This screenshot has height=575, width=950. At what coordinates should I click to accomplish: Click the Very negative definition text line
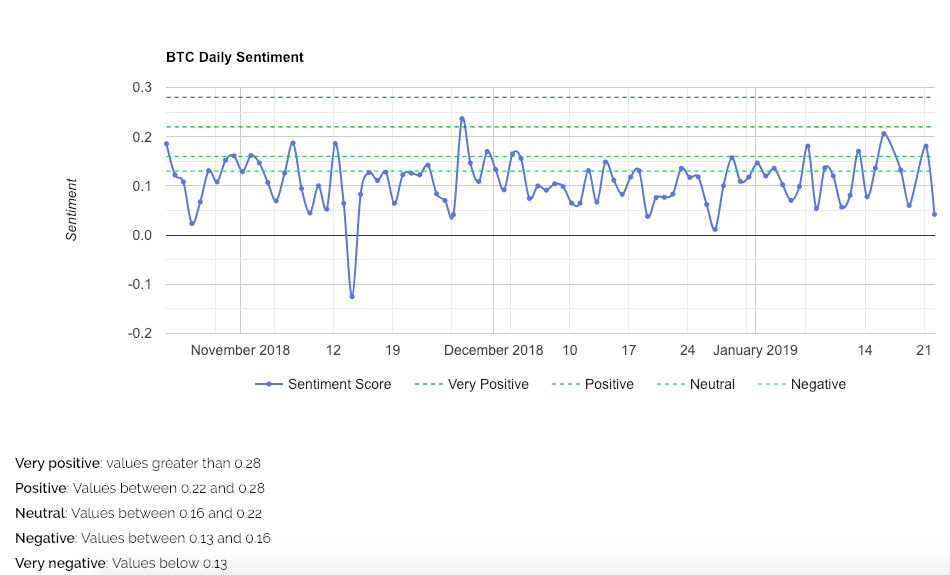pos(121,563)
